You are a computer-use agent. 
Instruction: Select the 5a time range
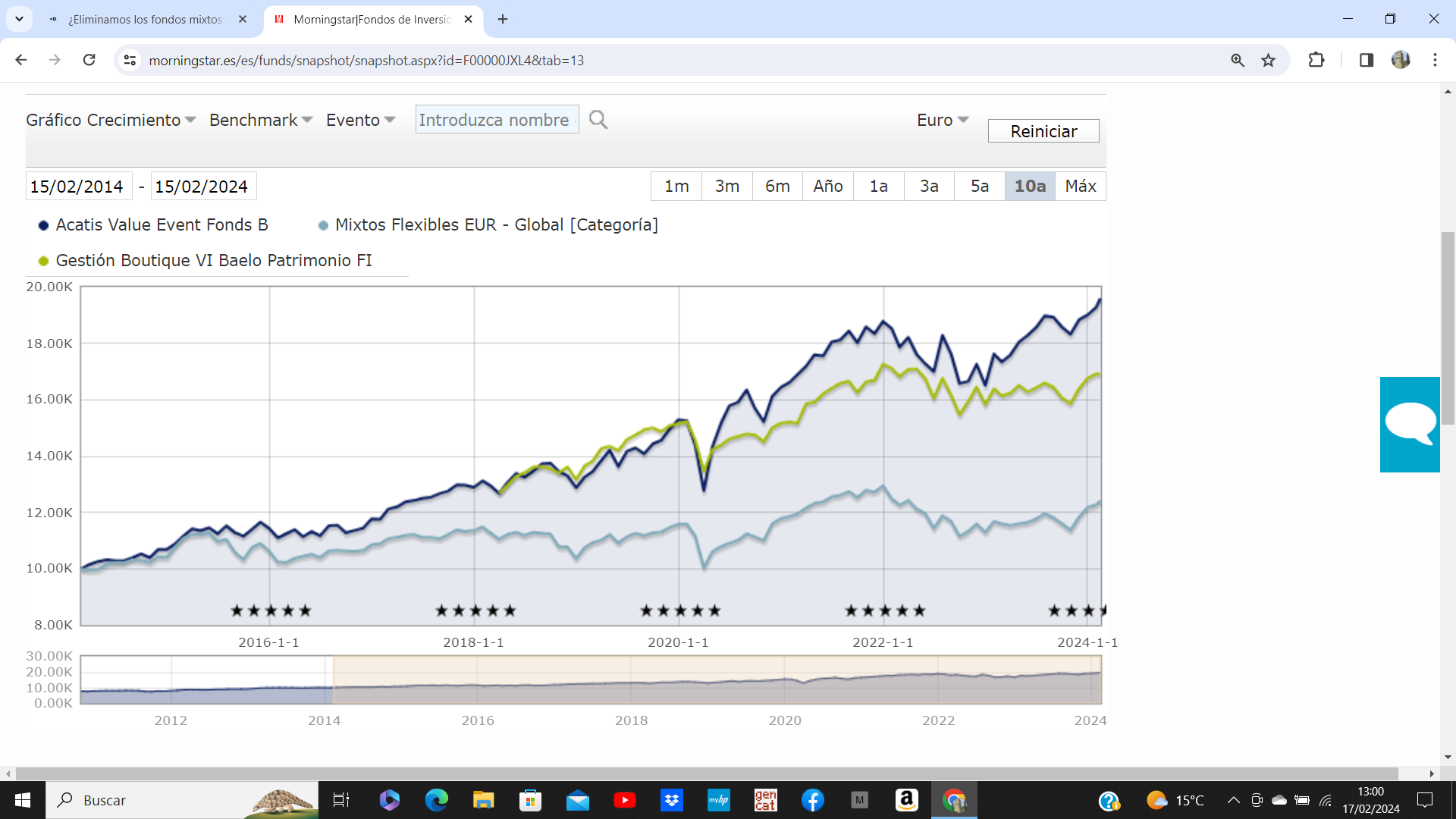coord(980,186)
